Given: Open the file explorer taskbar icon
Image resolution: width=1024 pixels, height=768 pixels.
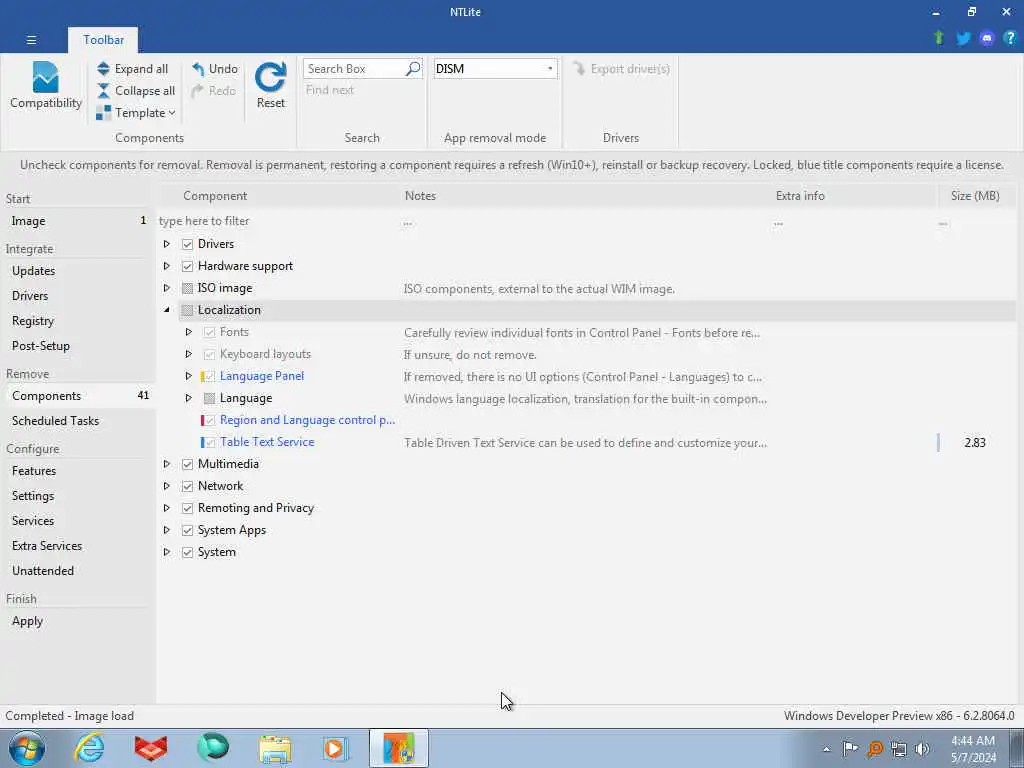Looking at the screenshot, I should 275,748.
